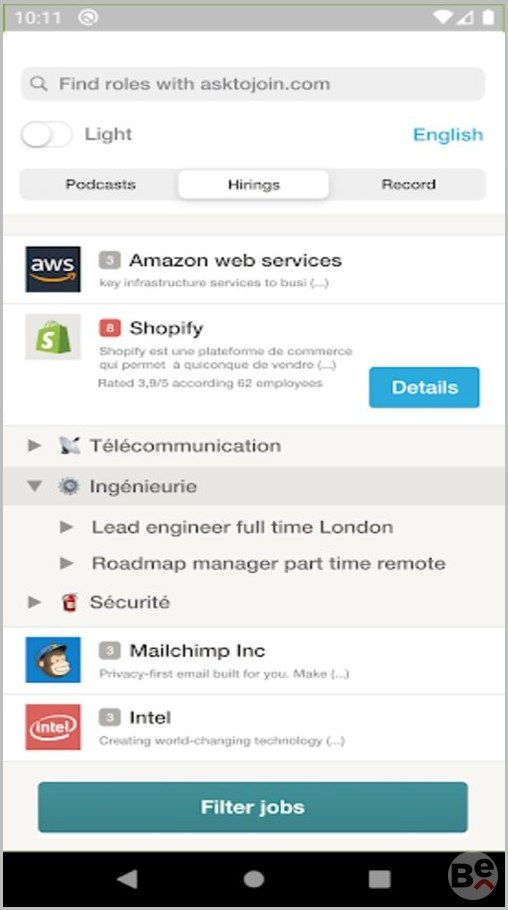The width and height of the screenshot is (508, 910).
Task: Click the red number badge beside Shopify
Action: pos(110,328)
